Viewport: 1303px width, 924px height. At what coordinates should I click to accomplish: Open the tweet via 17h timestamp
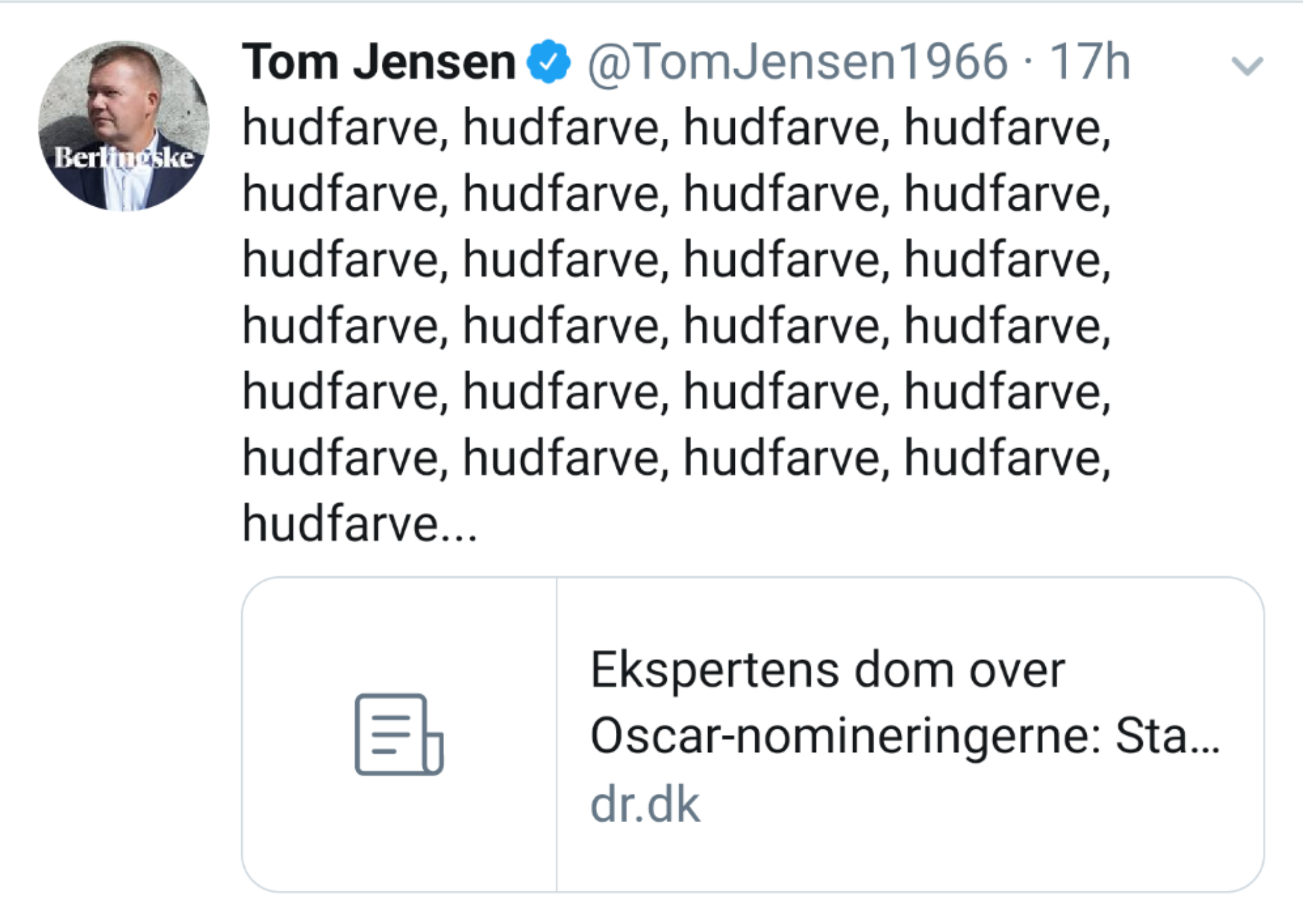tap(1089, 62)
